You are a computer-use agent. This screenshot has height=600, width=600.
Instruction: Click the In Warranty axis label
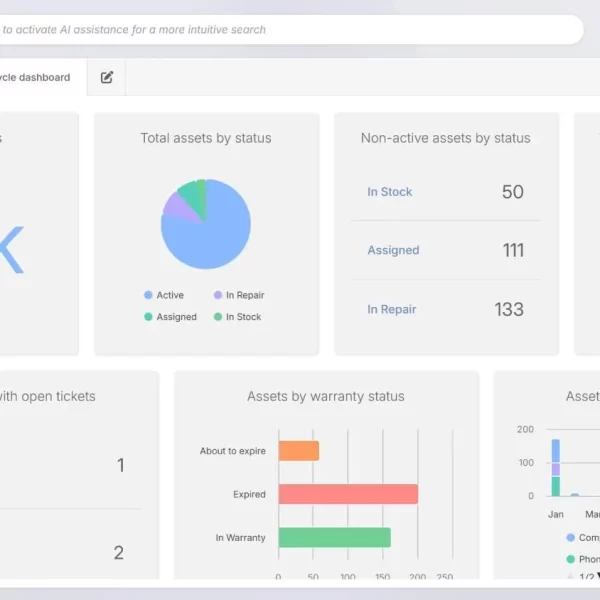pyautogui.click(x=240, y=538)
